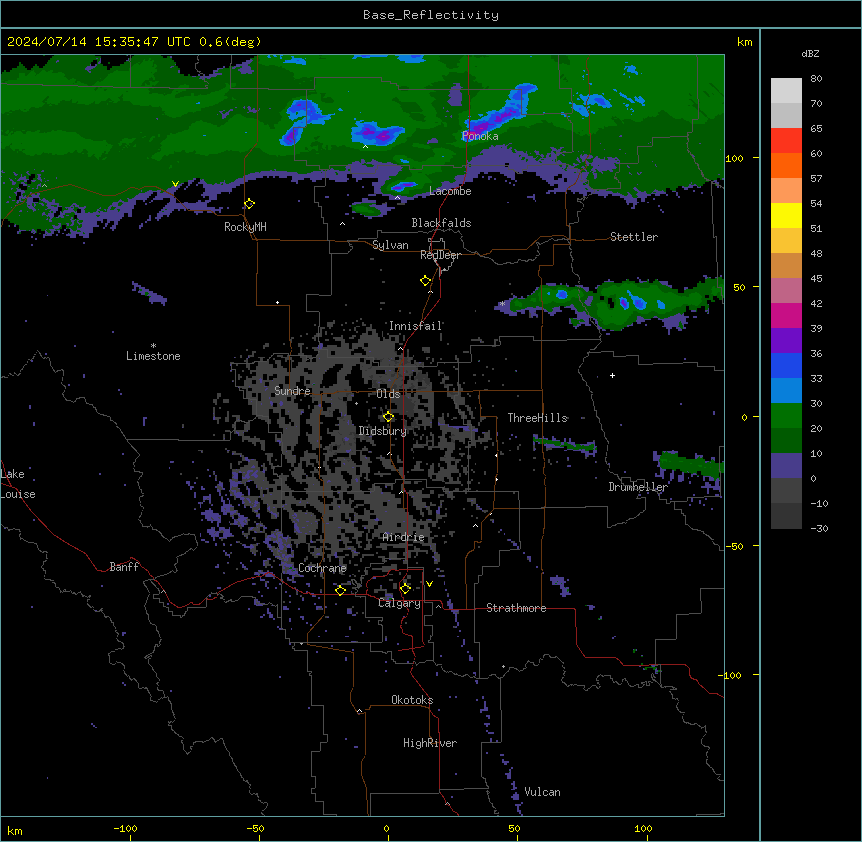Screen dimensions: 862x842
Task: Click the Okotoks town label
Action: tap(412, 700)
